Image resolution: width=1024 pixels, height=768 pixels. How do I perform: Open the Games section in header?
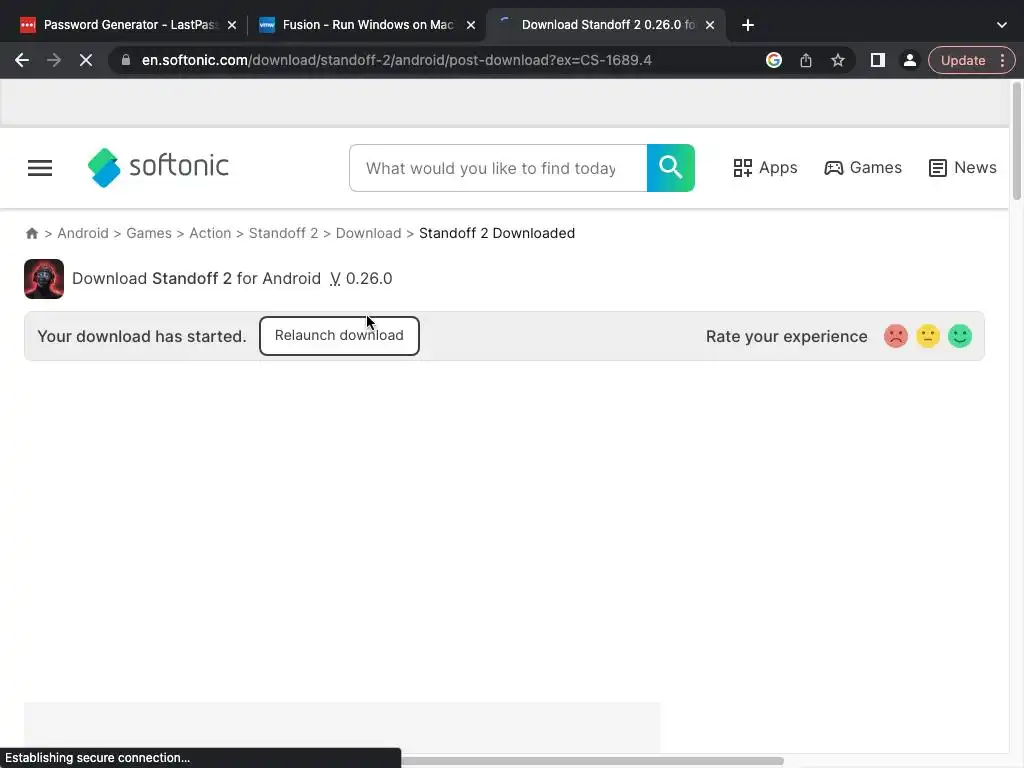click(863, 168)
